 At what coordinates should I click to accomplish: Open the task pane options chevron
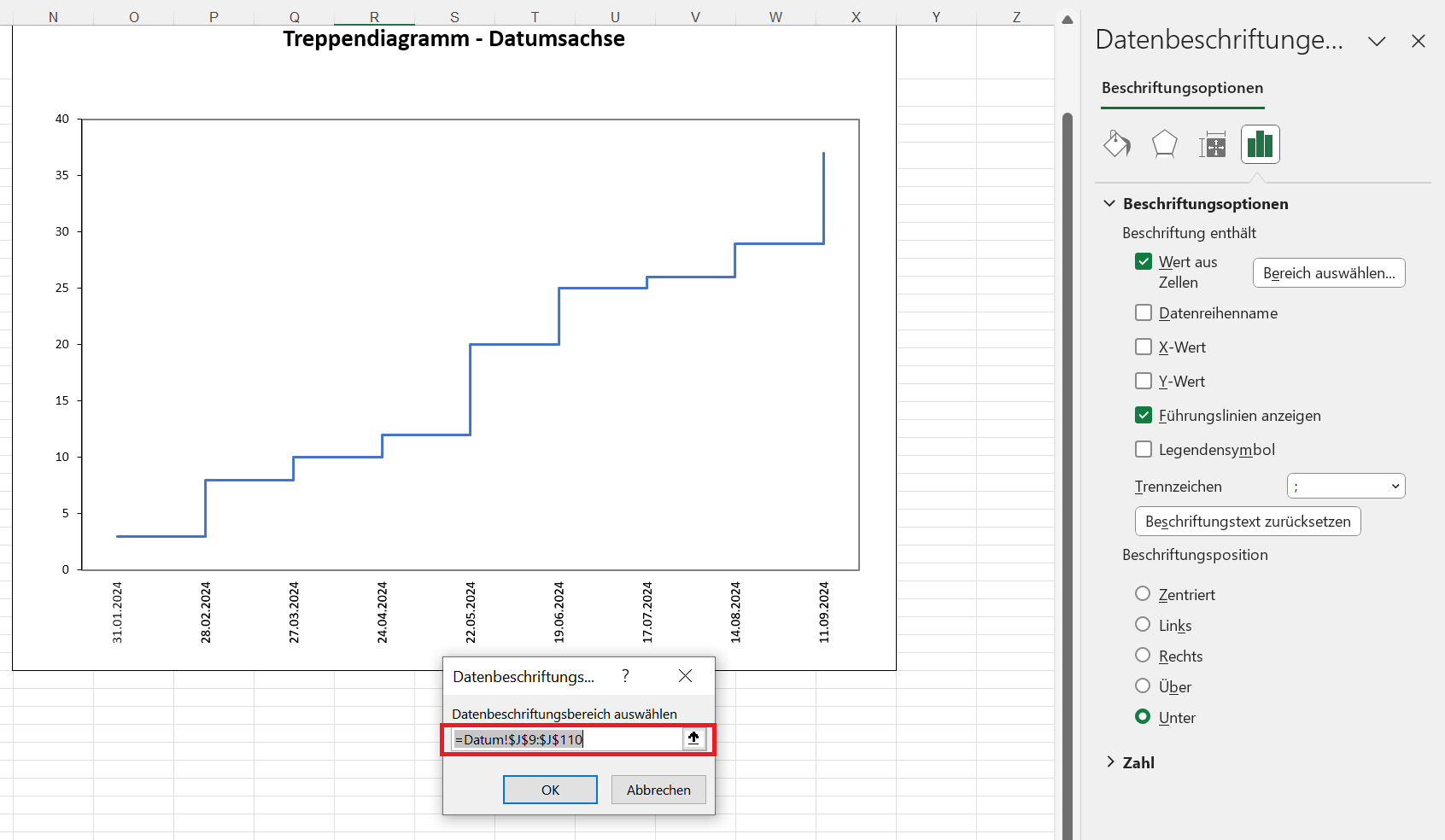click(1377, 41)
